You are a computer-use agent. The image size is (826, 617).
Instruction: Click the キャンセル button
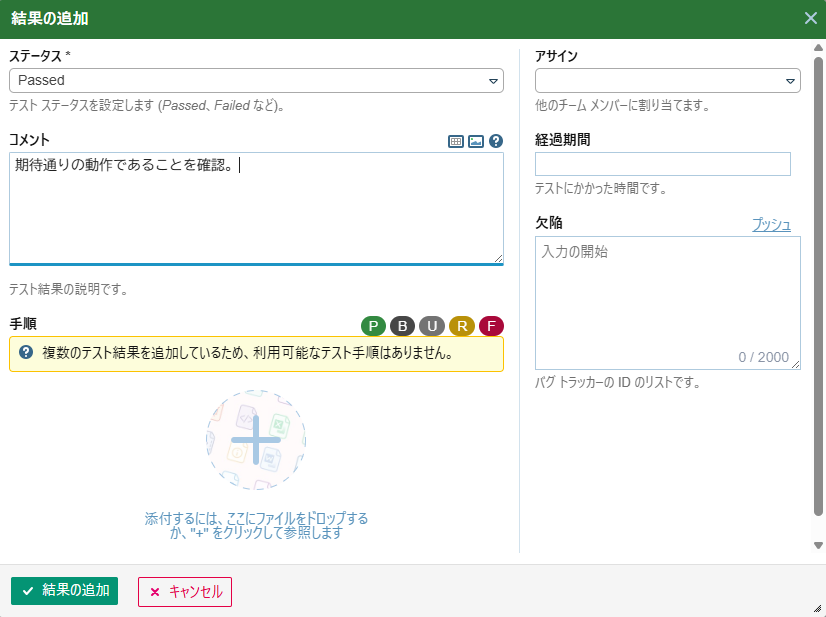coord(185,591)
